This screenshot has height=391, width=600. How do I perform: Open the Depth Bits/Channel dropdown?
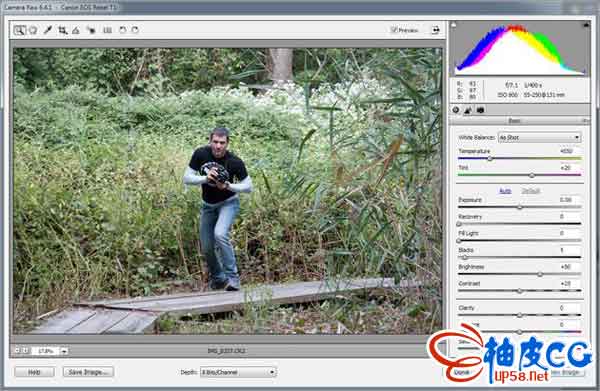[238, 372]
